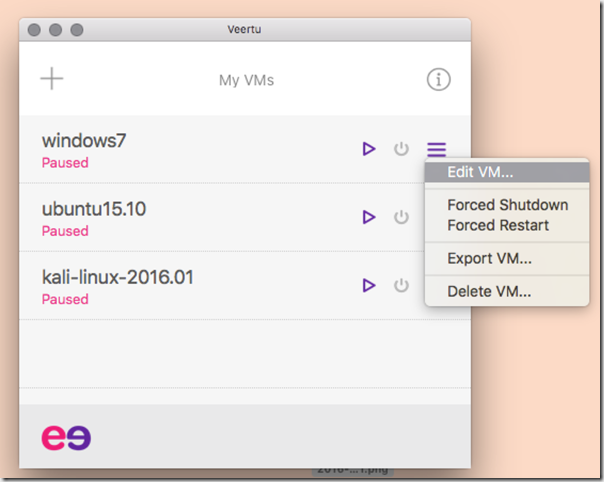Click the power icon for windows7
The width and height of the screenshot is (604, 482).
coord(401,149)
